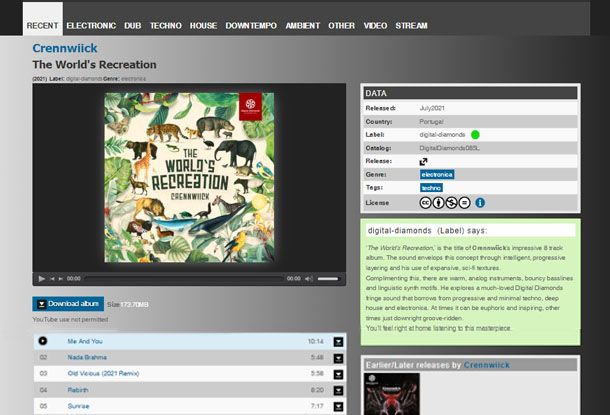Open Crennwiick link in Earlier/Later releases
Image resolution: width=610 pixels, height=415 pixels.
(487, 365)
